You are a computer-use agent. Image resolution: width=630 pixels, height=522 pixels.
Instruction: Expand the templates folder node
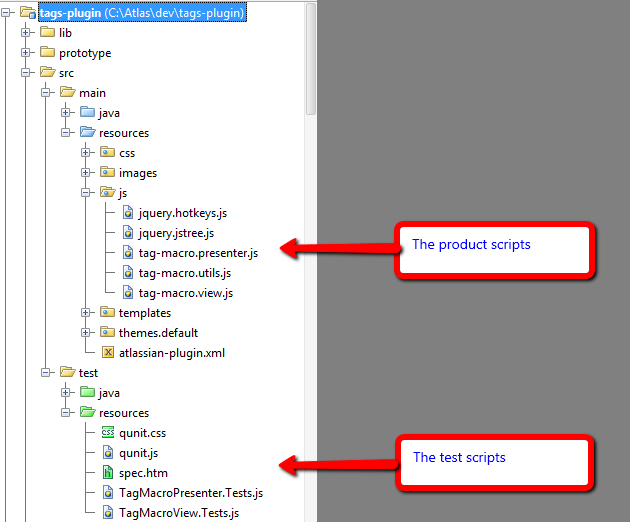[x=86, y=313]
